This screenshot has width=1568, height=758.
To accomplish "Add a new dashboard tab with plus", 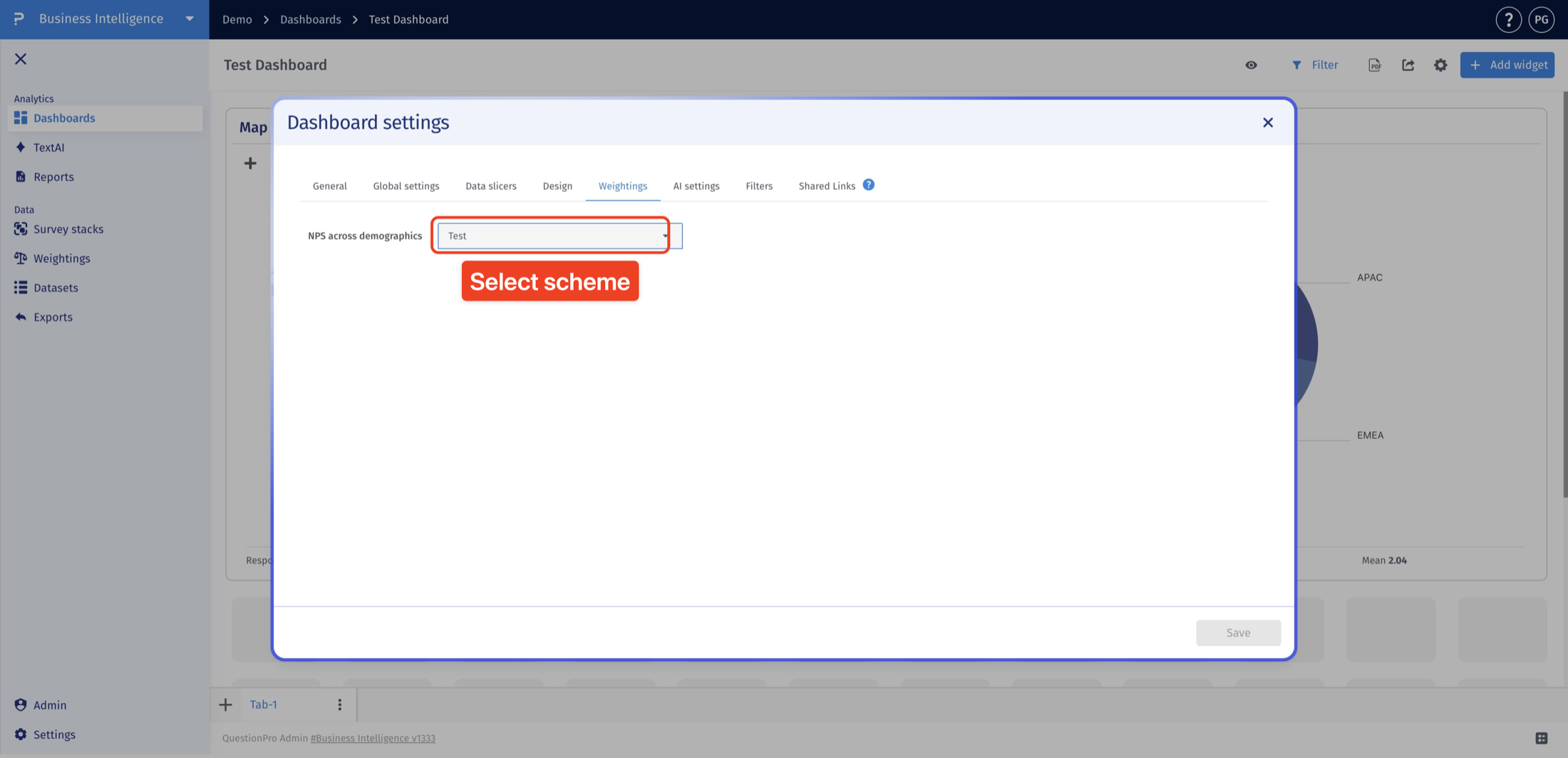I will tap(225, 705).
